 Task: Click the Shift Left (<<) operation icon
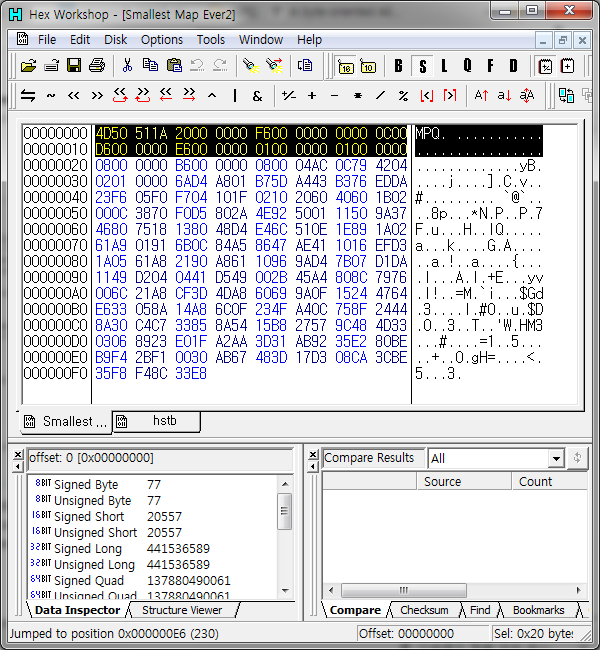point(74,96)
